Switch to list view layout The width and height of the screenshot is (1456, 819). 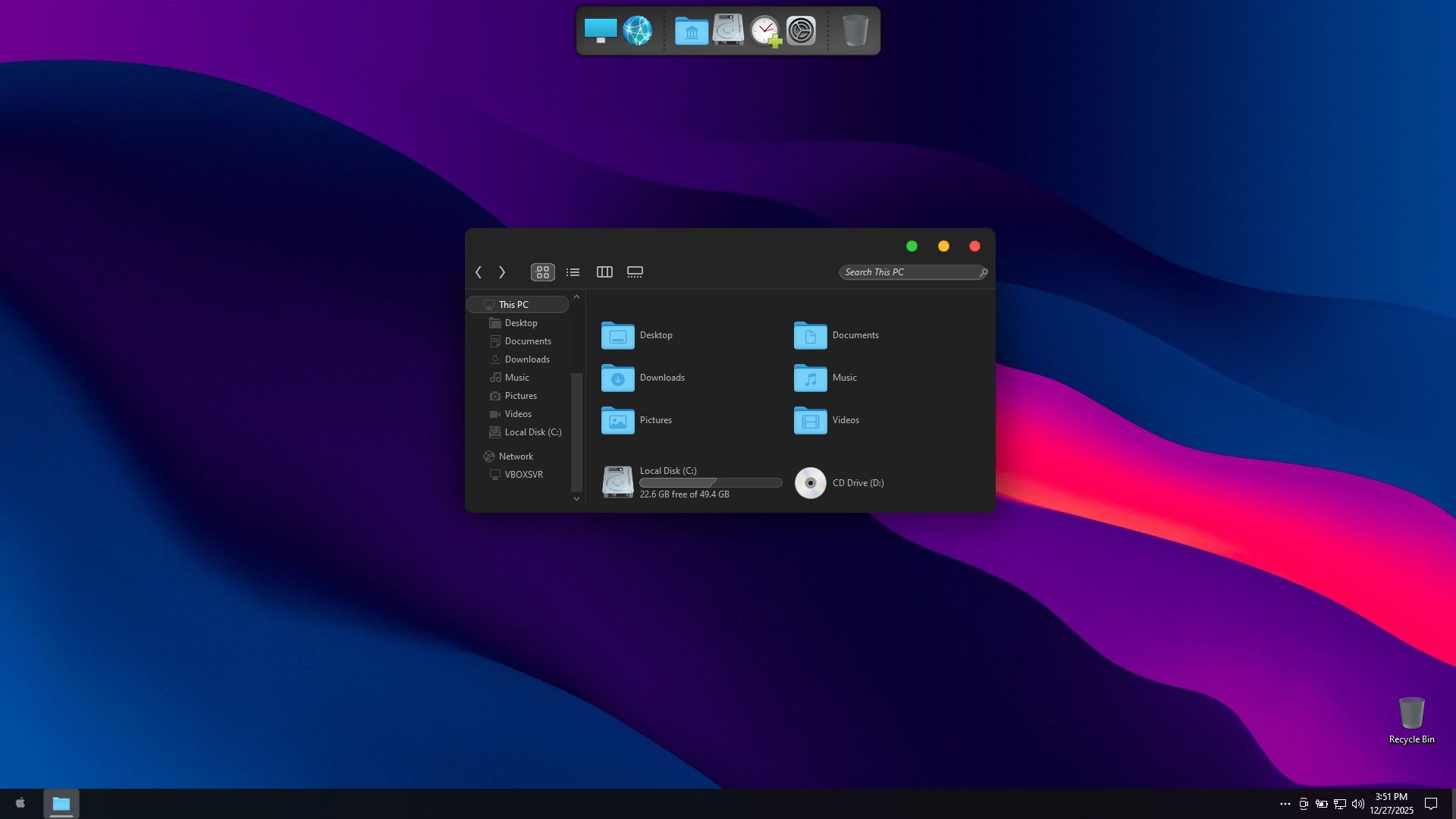click(x=573, y=272)
